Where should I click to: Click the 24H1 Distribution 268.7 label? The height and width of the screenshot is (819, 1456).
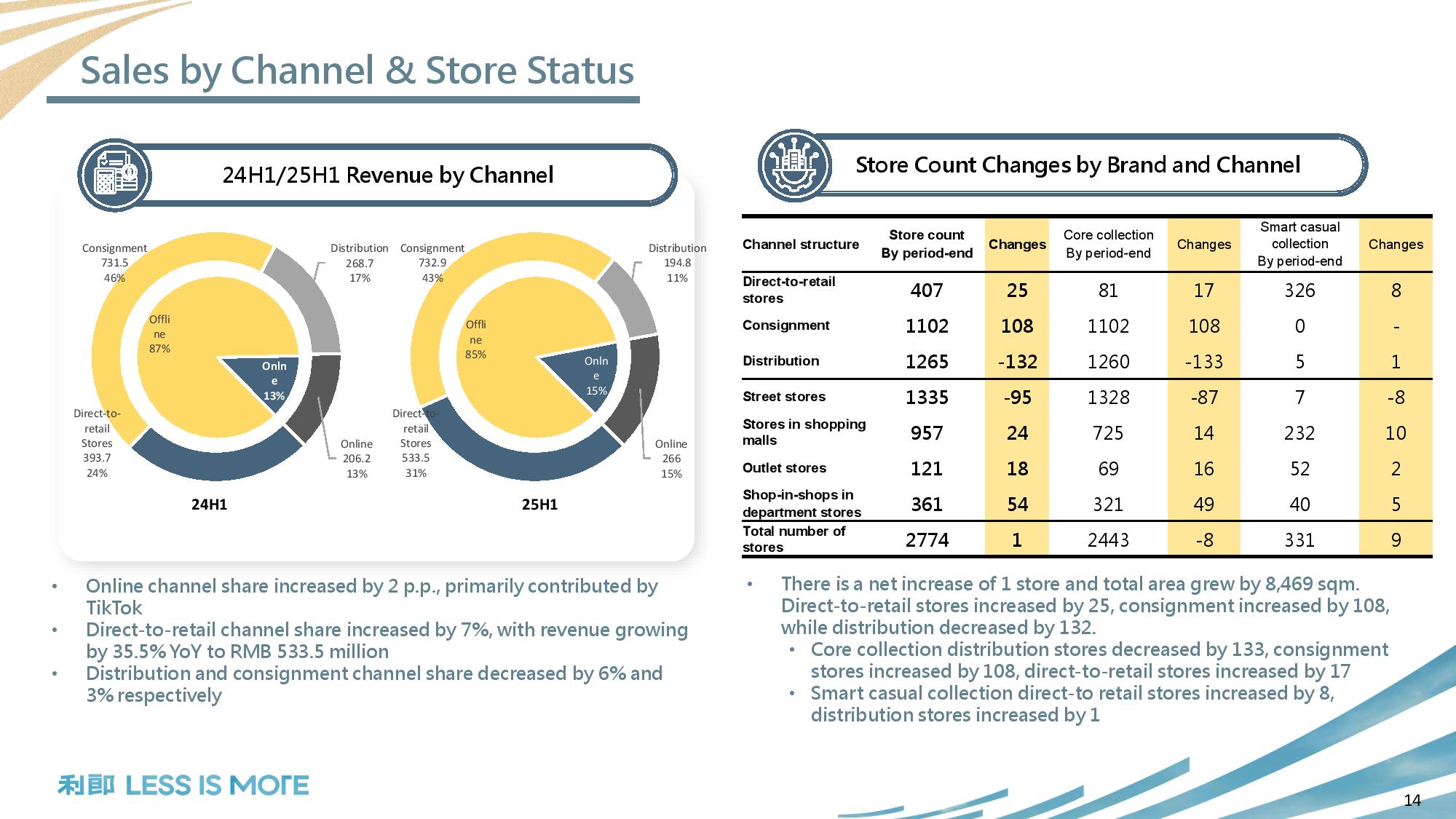359,263
